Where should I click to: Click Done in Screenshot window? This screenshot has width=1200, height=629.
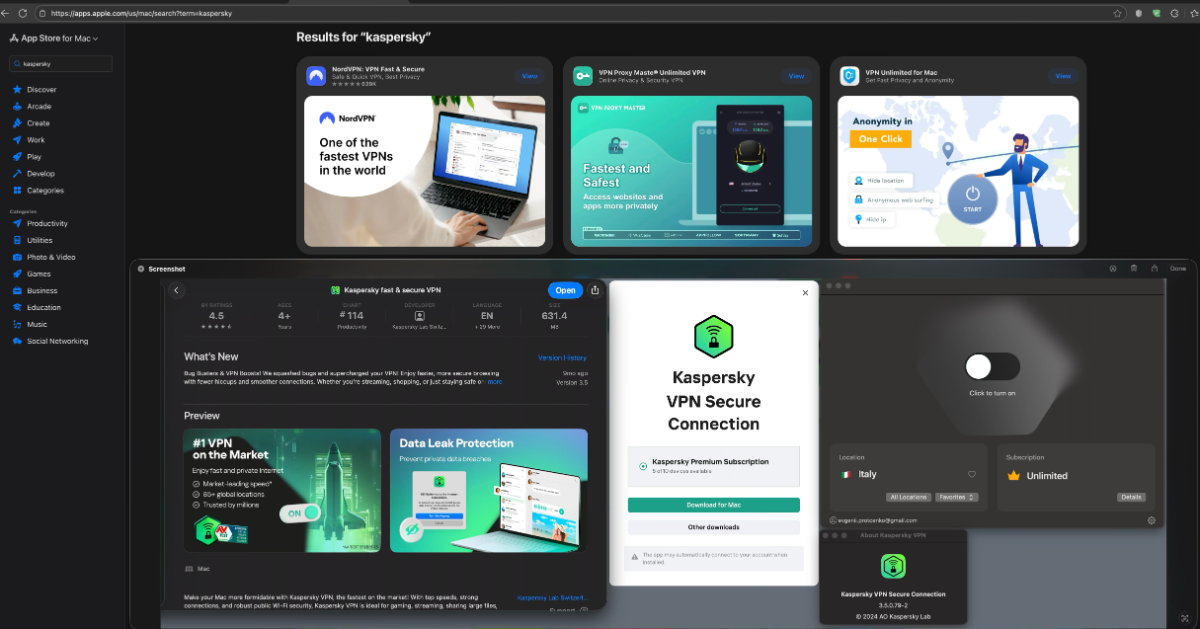[x=1178, y=268]
